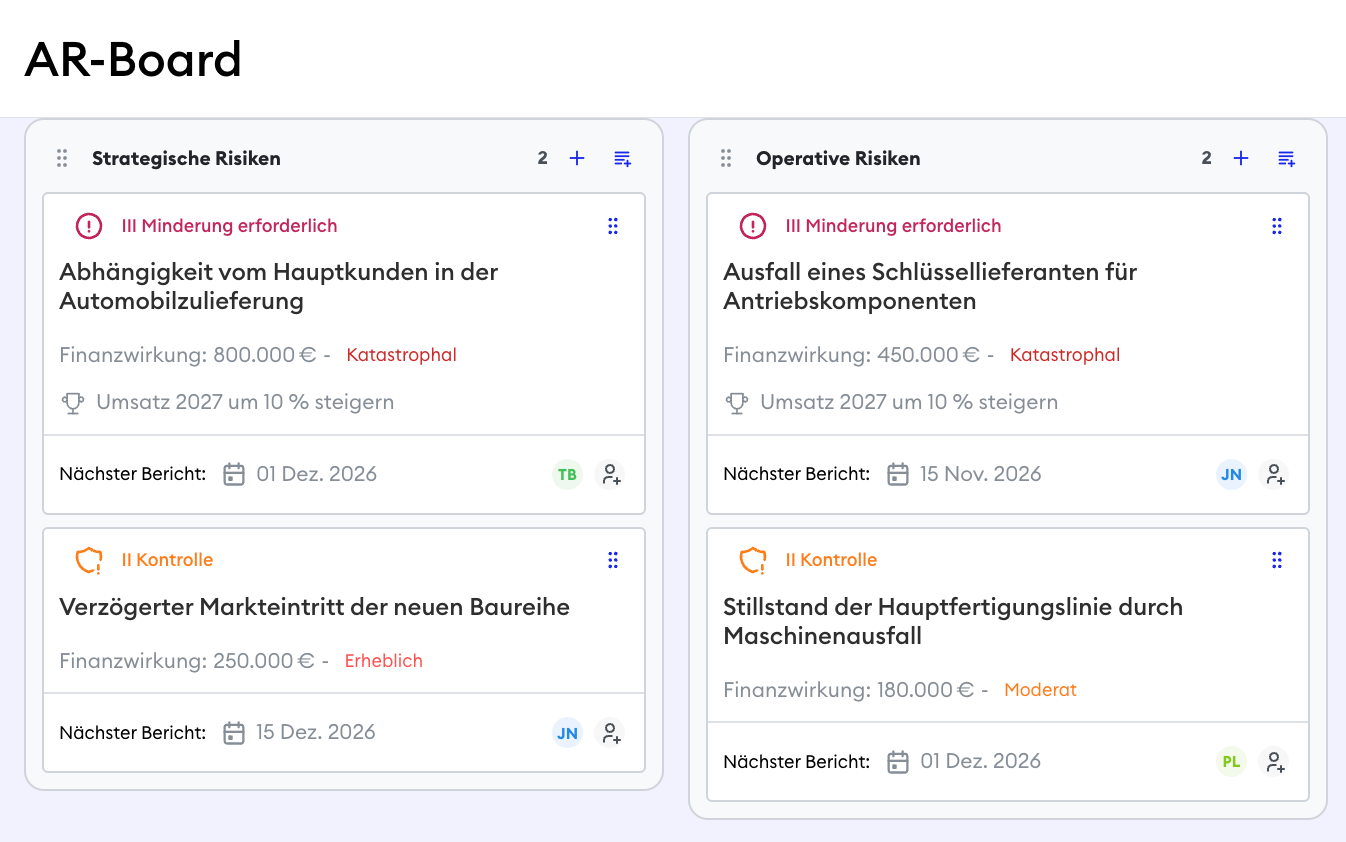Click the alert icon on the Ausfall eines Schlüssellieferanten card
This screenshot has width=1346, height=842.
(753, 226)
